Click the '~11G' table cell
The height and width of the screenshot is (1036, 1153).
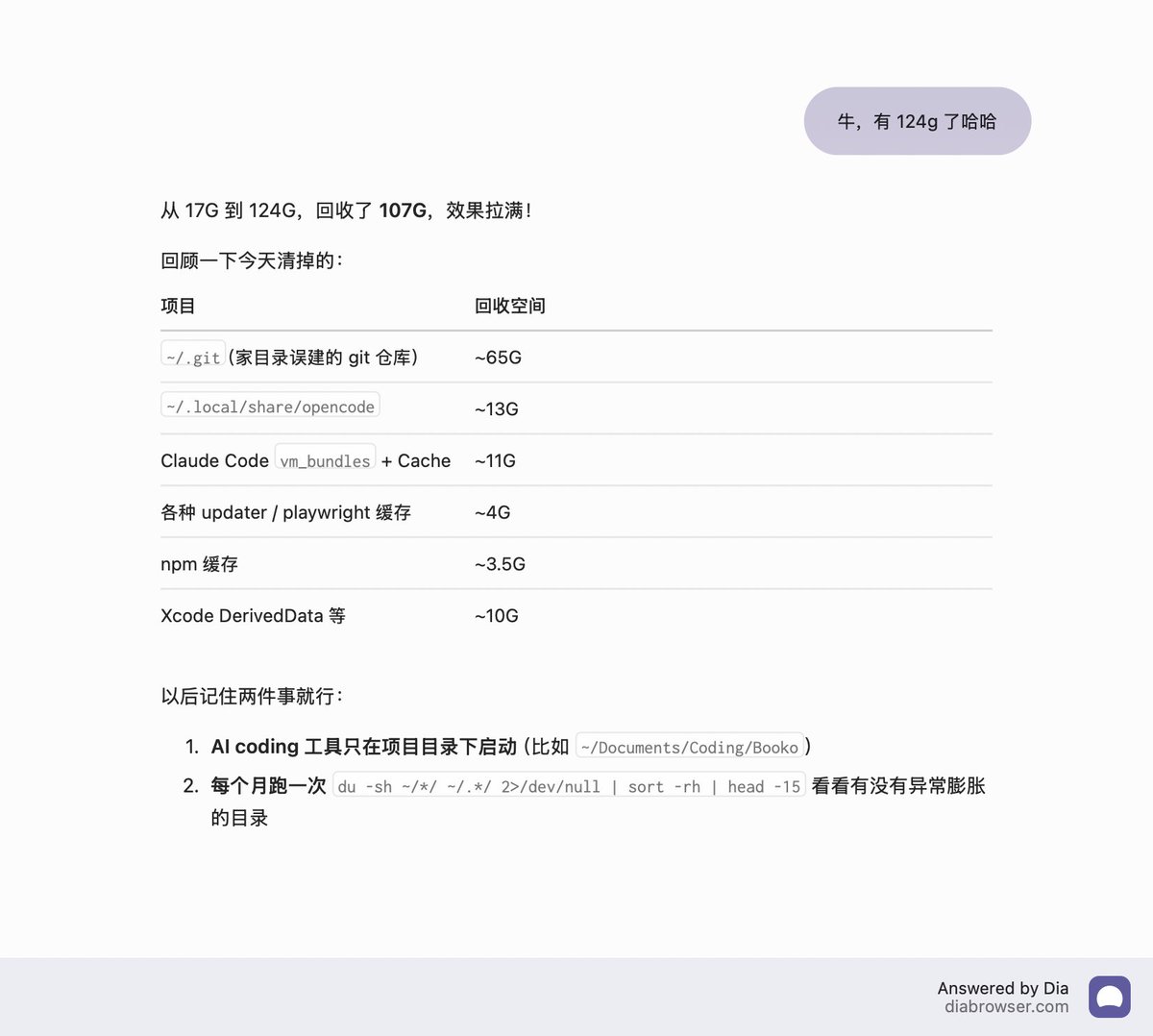(x=495, y=461)
